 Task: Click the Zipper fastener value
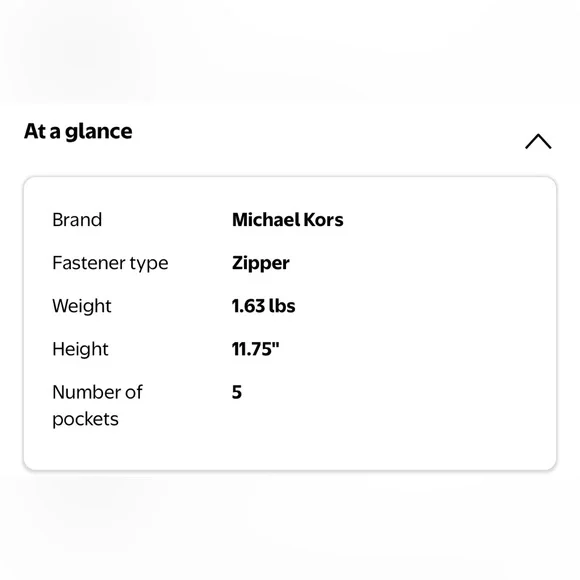(x=260, y=264)
